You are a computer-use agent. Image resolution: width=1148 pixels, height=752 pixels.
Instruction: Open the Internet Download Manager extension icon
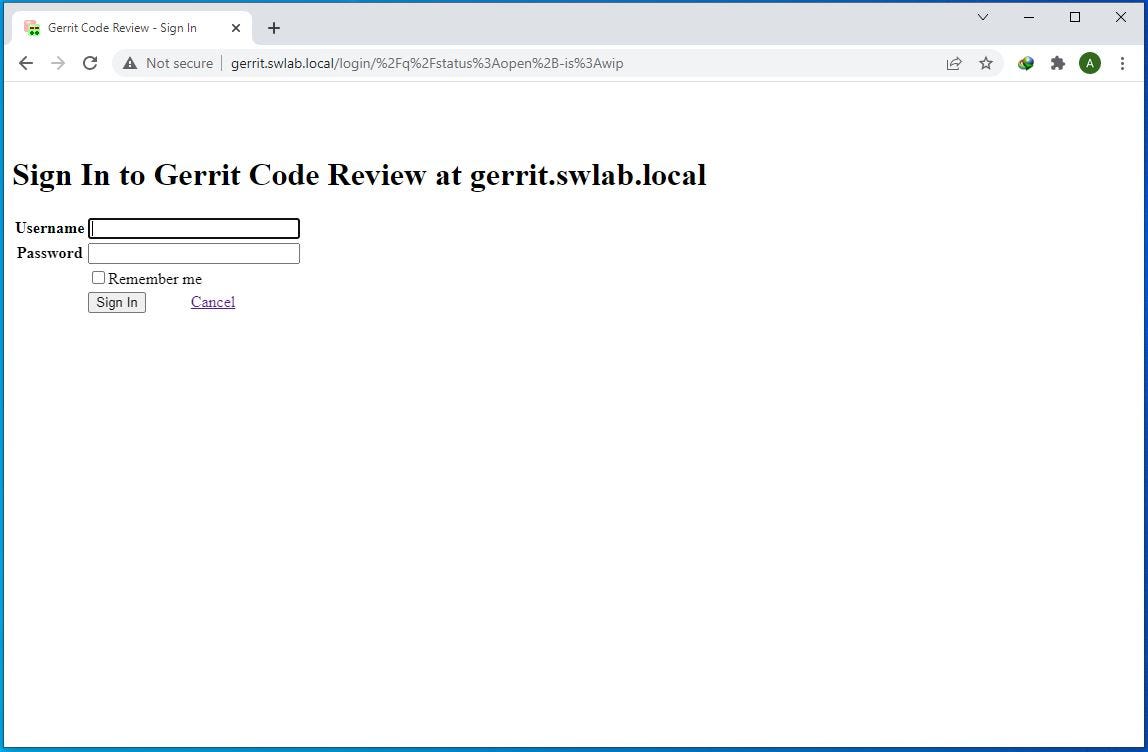coord(1025,63)
